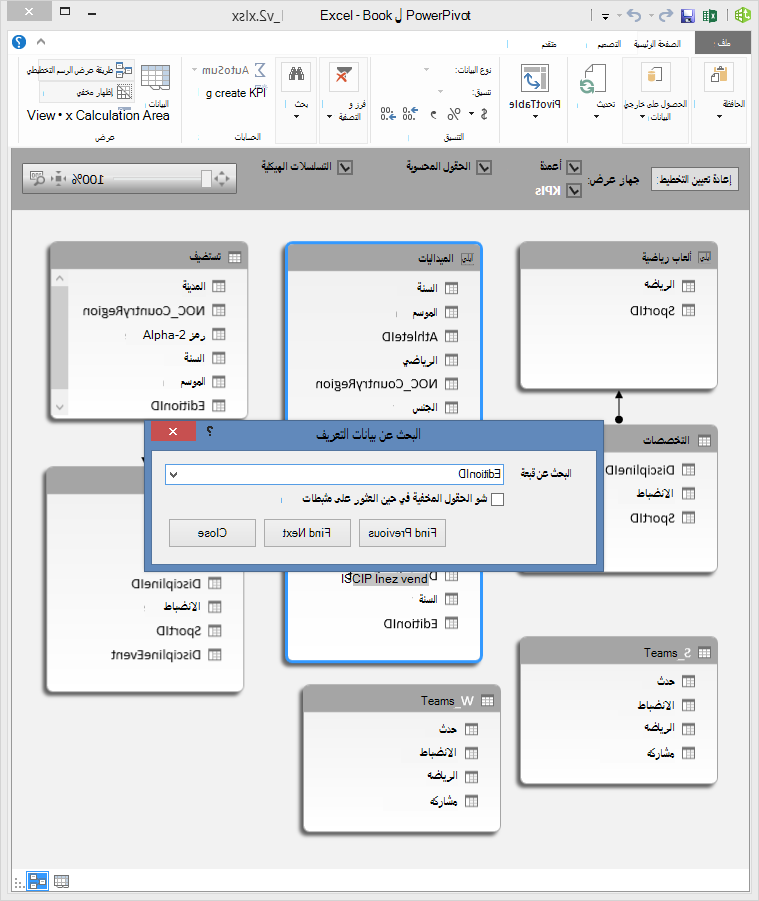Expand the الحافظة clipboard dropdown arrow
This screenshot has height=901, width=759.
pyautogui.click(x=719, y=117)
